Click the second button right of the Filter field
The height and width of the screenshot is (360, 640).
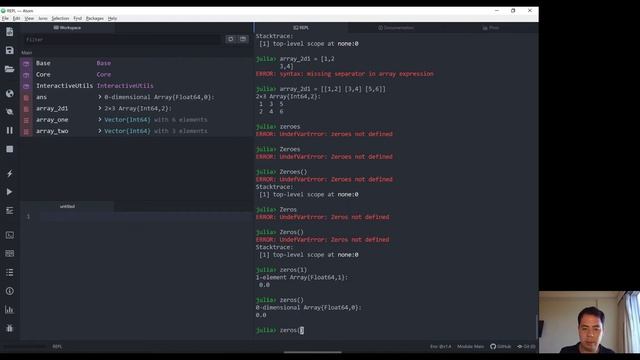point(243,39)
